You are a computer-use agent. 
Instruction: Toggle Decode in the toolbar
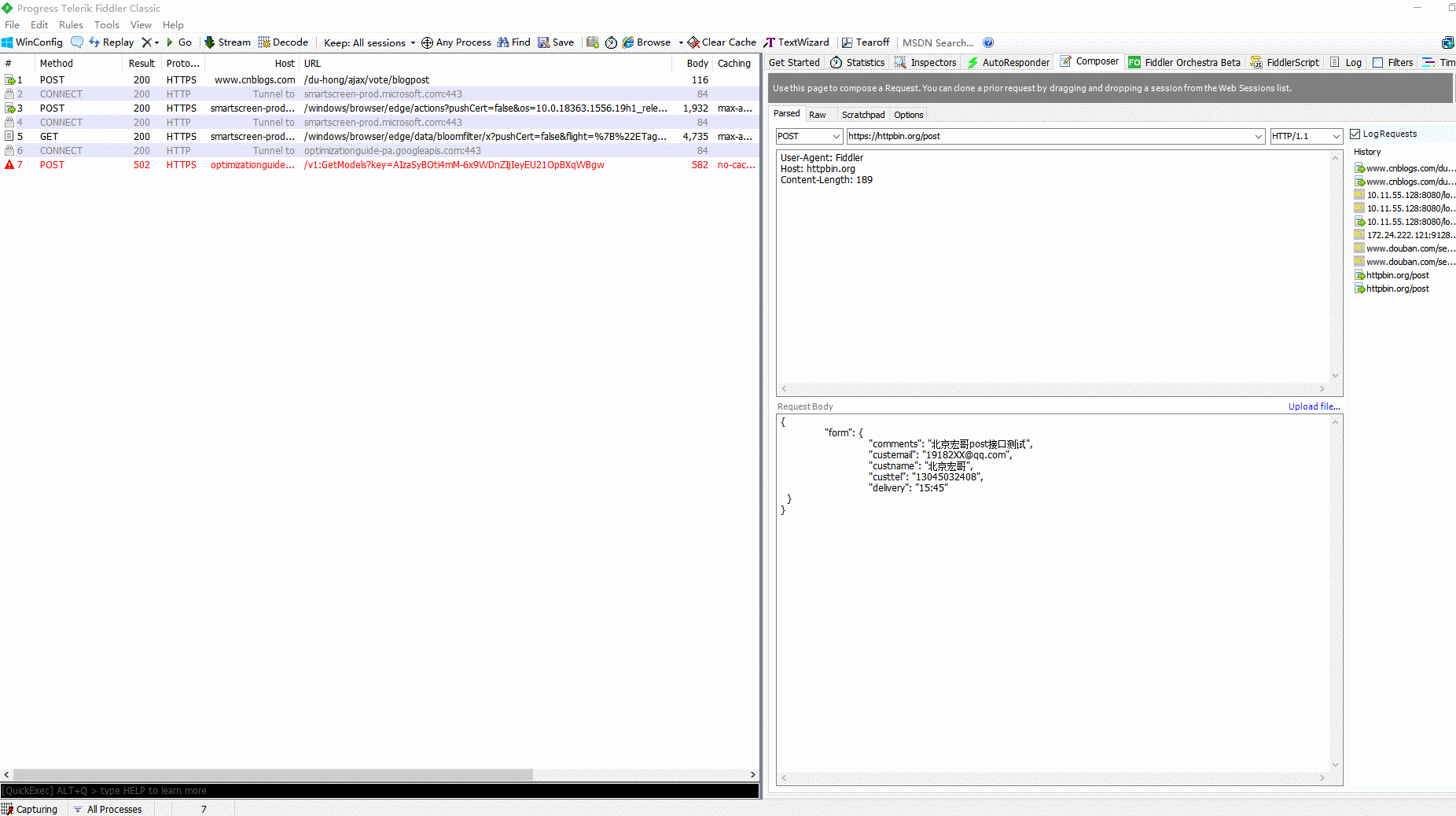coord(283,42)
